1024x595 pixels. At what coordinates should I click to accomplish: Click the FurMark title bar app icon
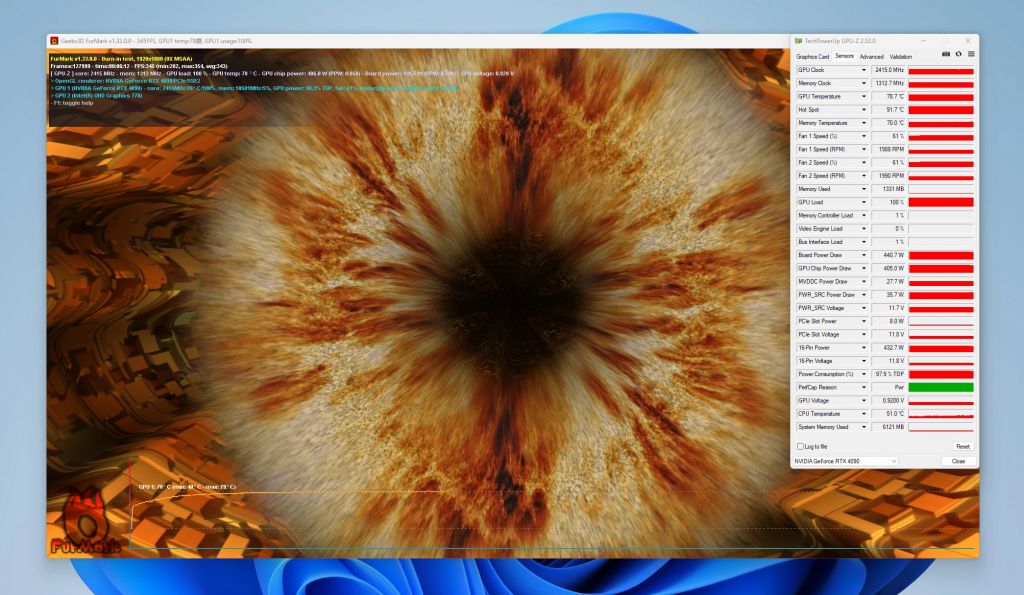click(54, 41)
